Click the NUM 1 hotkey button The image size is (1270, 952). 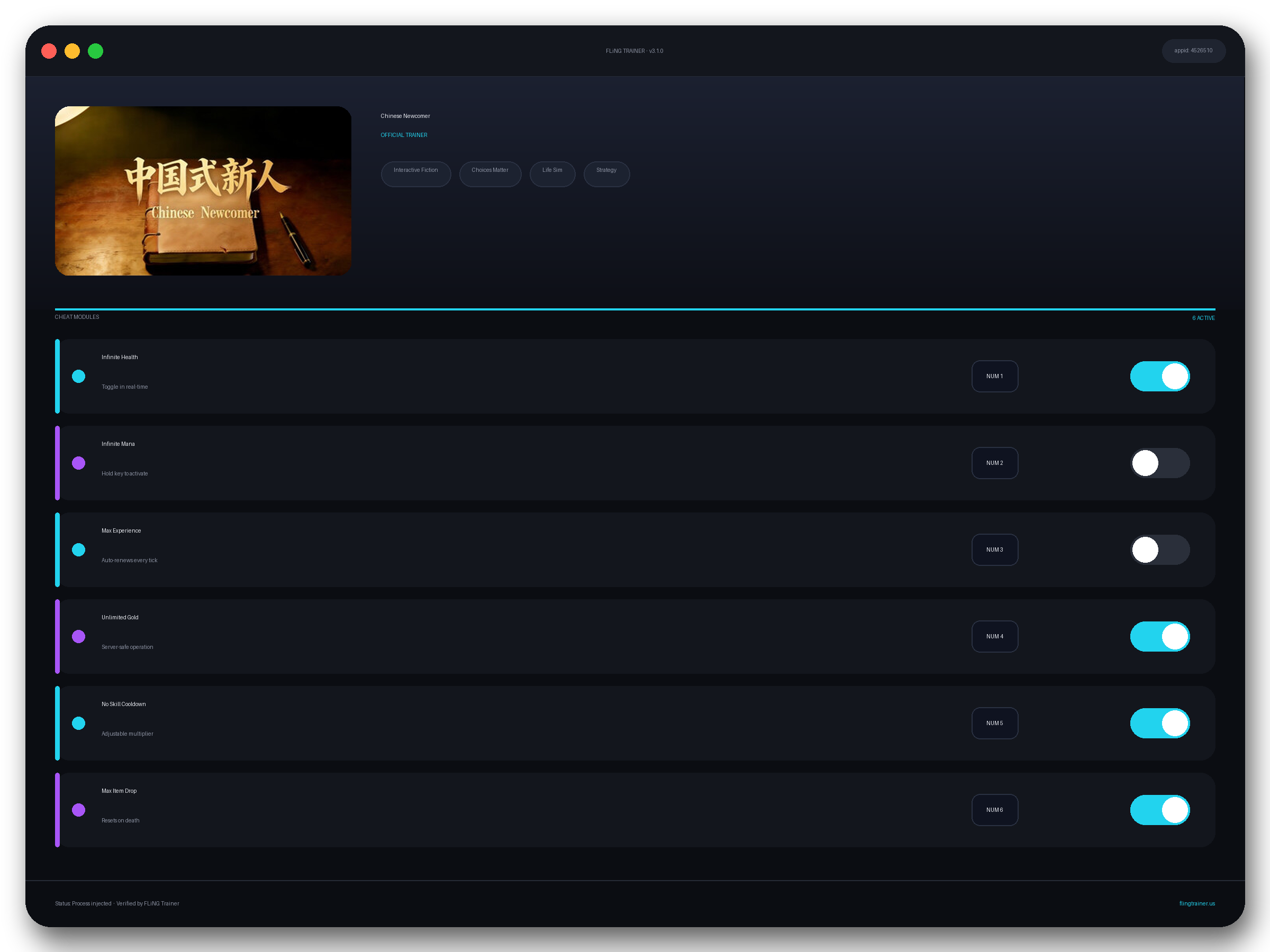994,376
